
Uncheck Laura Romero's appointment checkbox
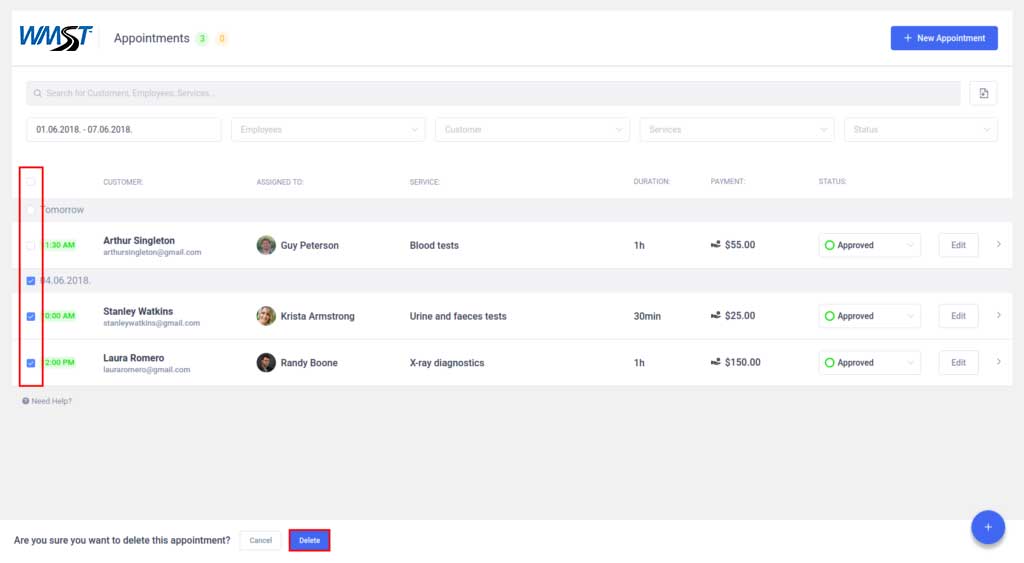click(x=31, y=363)
